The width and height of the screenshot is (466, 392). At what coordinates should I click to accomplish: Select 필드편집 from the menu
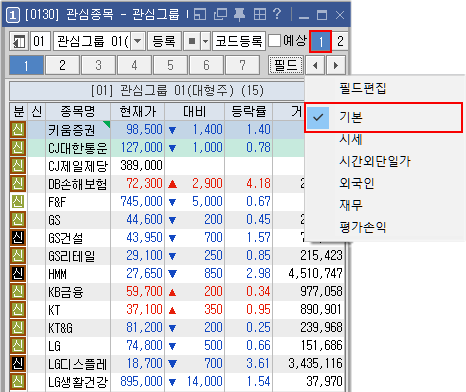[x=362, y=88]
